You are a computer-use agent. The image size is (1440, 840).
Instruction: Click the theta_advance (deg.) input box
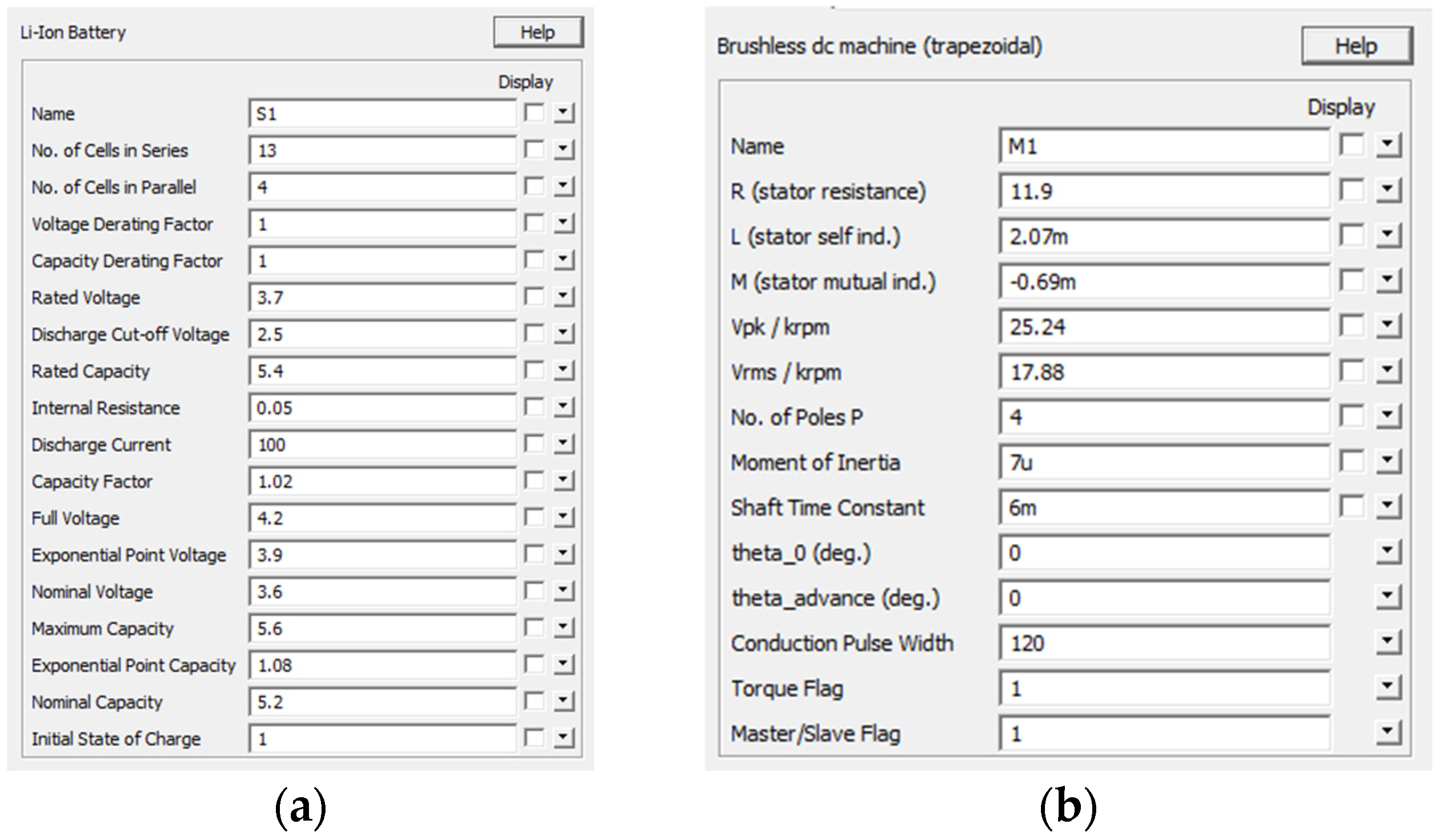1164,598
